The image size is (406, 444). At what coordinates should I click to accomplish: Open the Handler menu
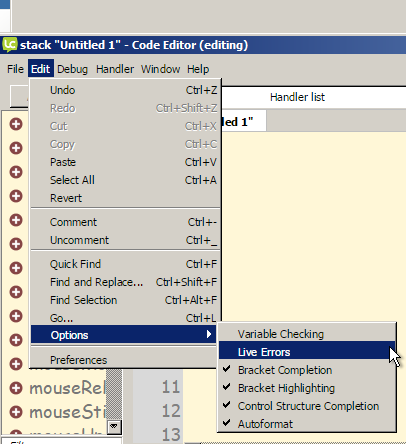pos(115,69)
